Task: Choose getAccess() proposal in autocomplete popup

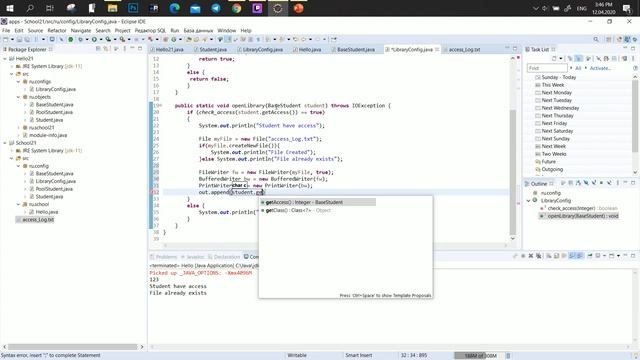Action: 318,202
